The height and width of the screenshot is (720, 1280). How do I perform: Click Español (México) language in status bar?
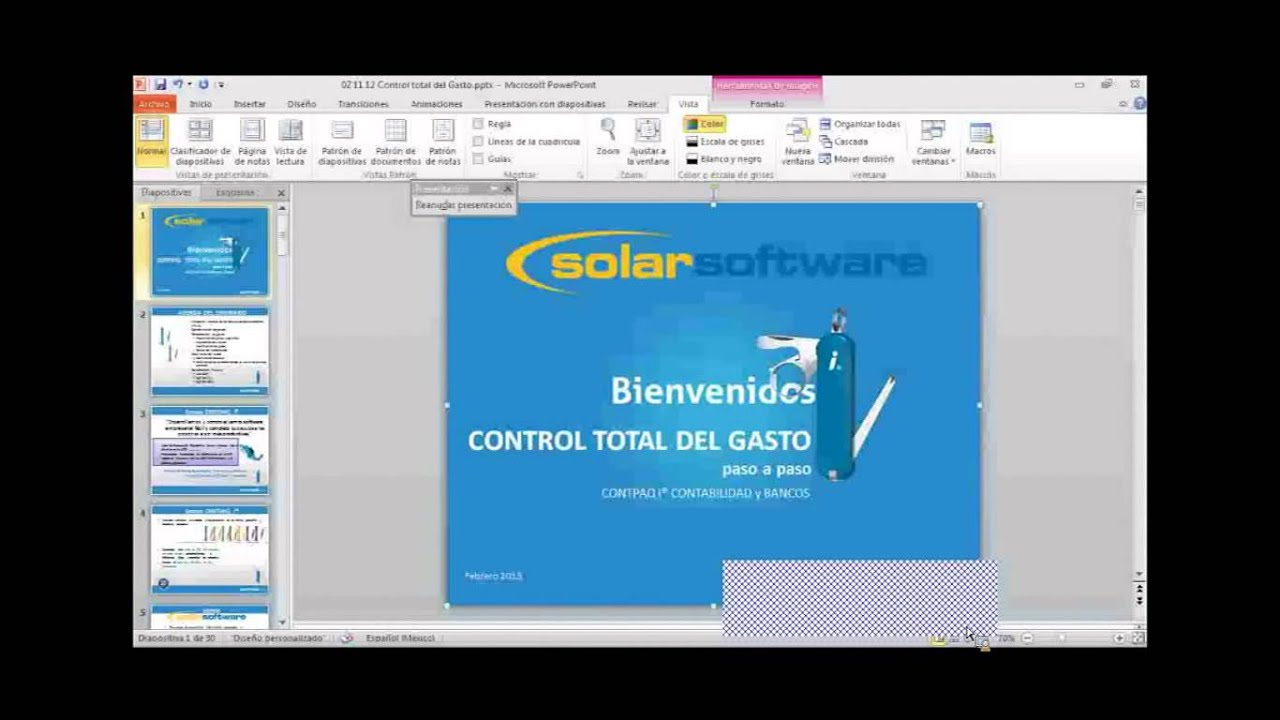[400, 638]
